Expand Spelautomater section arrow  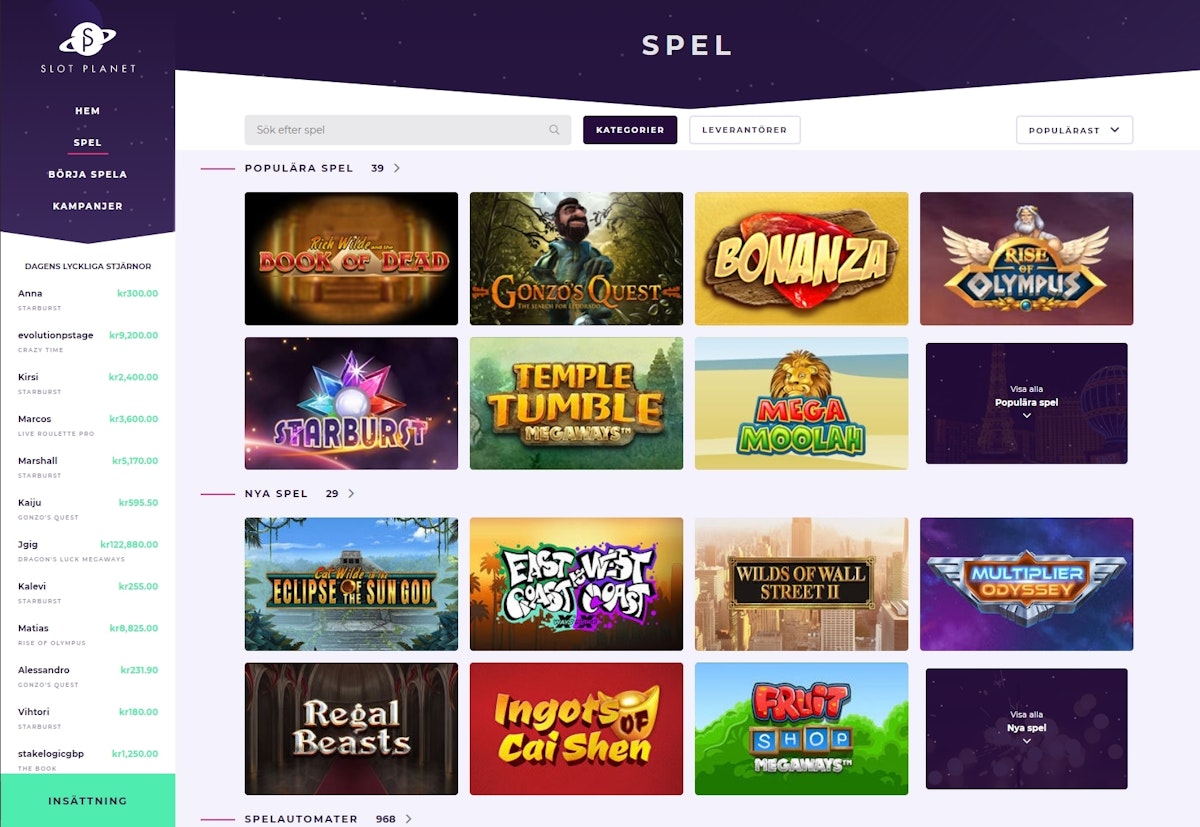coord(408,819)
